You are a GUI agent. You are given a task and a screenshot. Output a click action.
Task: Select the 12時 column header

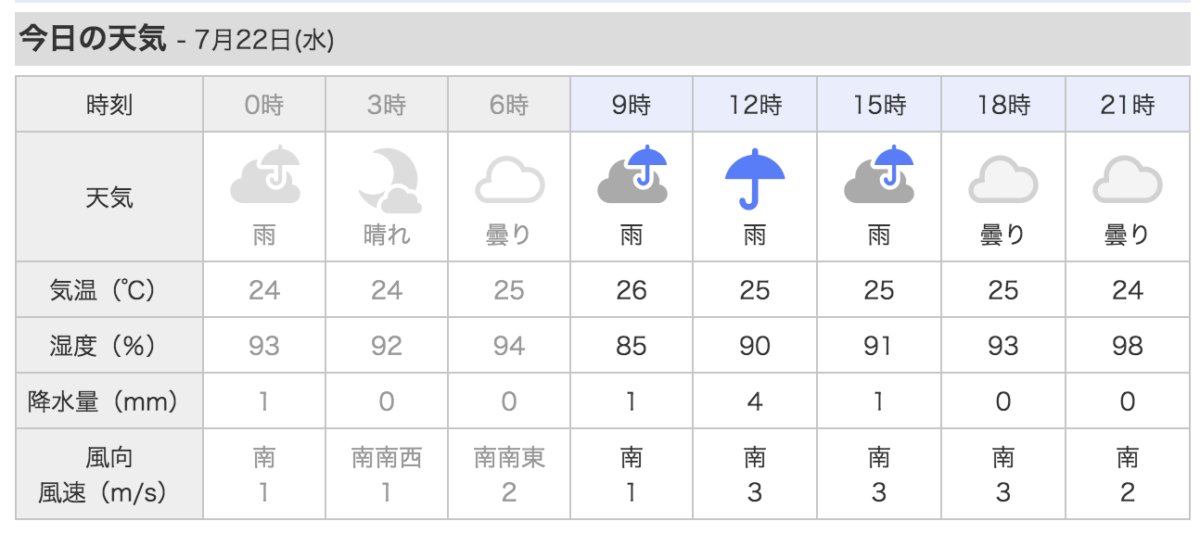[755, 104]
